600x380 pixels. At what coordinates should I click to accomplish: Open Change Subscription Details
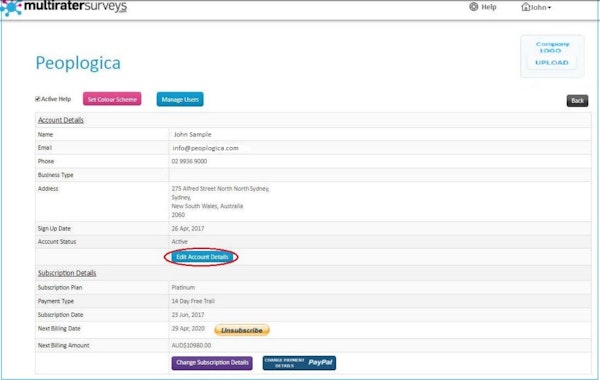[x=212, y=363]
